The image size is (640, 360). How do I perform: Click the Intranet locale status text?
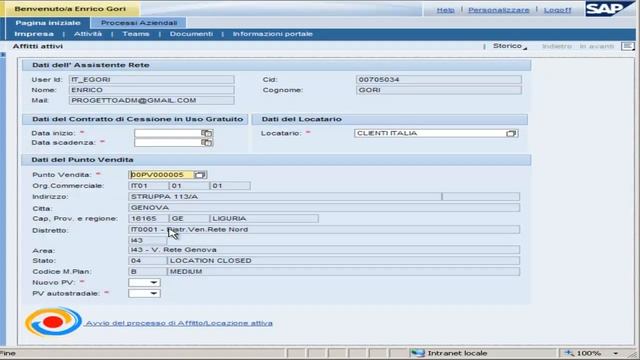coord(457,353)
